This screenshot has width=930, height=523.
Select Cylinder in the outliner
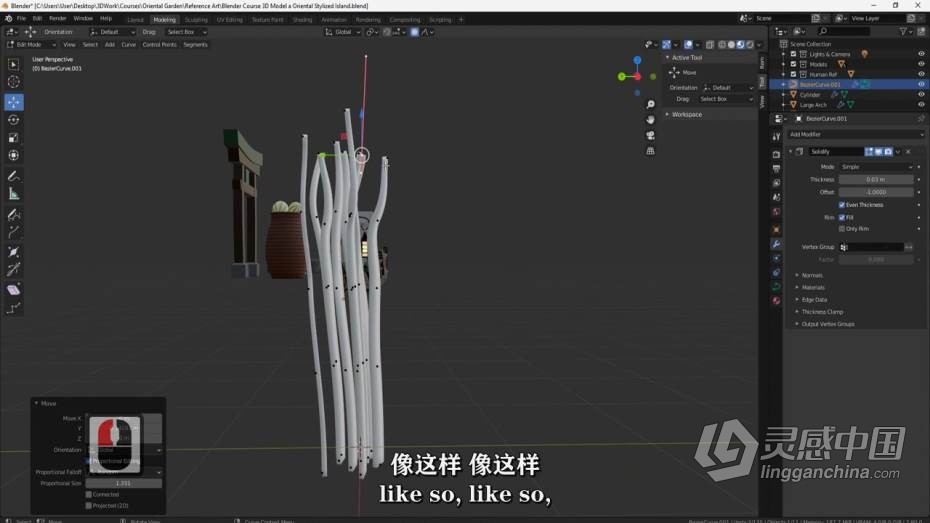click(x=810, y=95)
